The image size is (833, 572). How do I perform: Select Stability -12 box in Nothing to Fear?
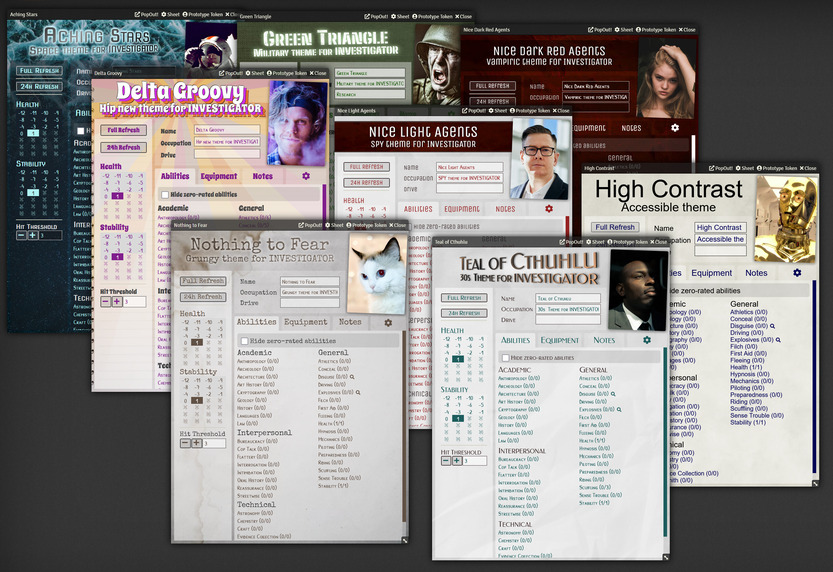tap(185, 380)
